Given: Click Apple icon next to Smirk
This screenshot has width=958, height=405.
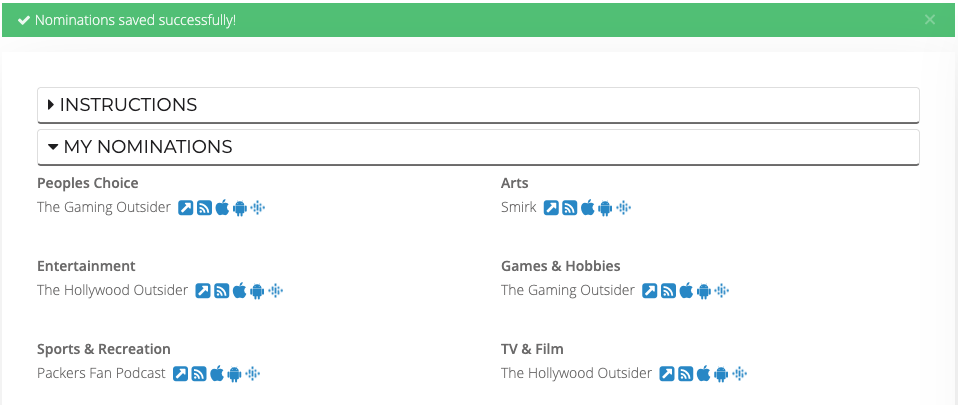Looking at the screenshot, I should click(x=588, y=208).
